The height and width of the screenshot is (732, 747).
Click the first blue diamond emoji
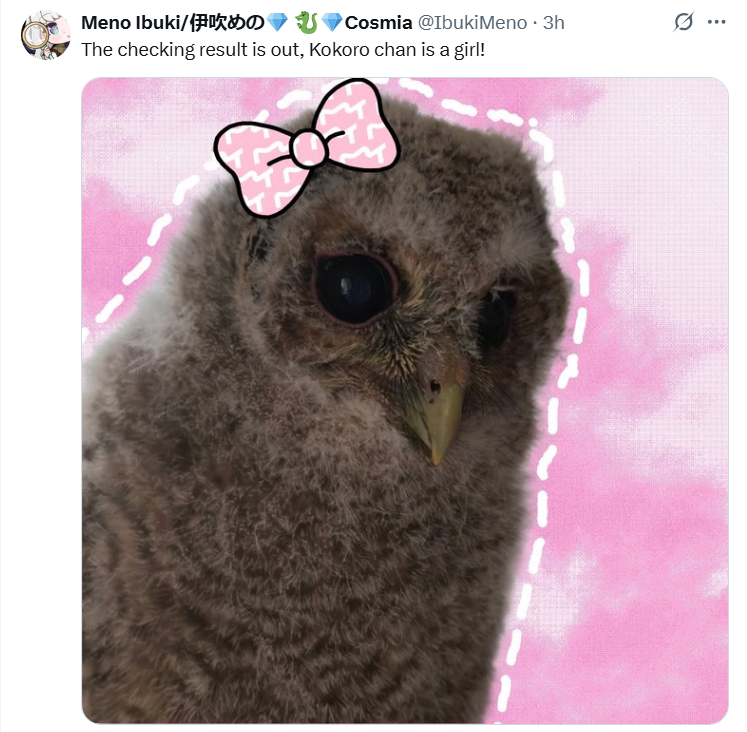click(277, 22)
